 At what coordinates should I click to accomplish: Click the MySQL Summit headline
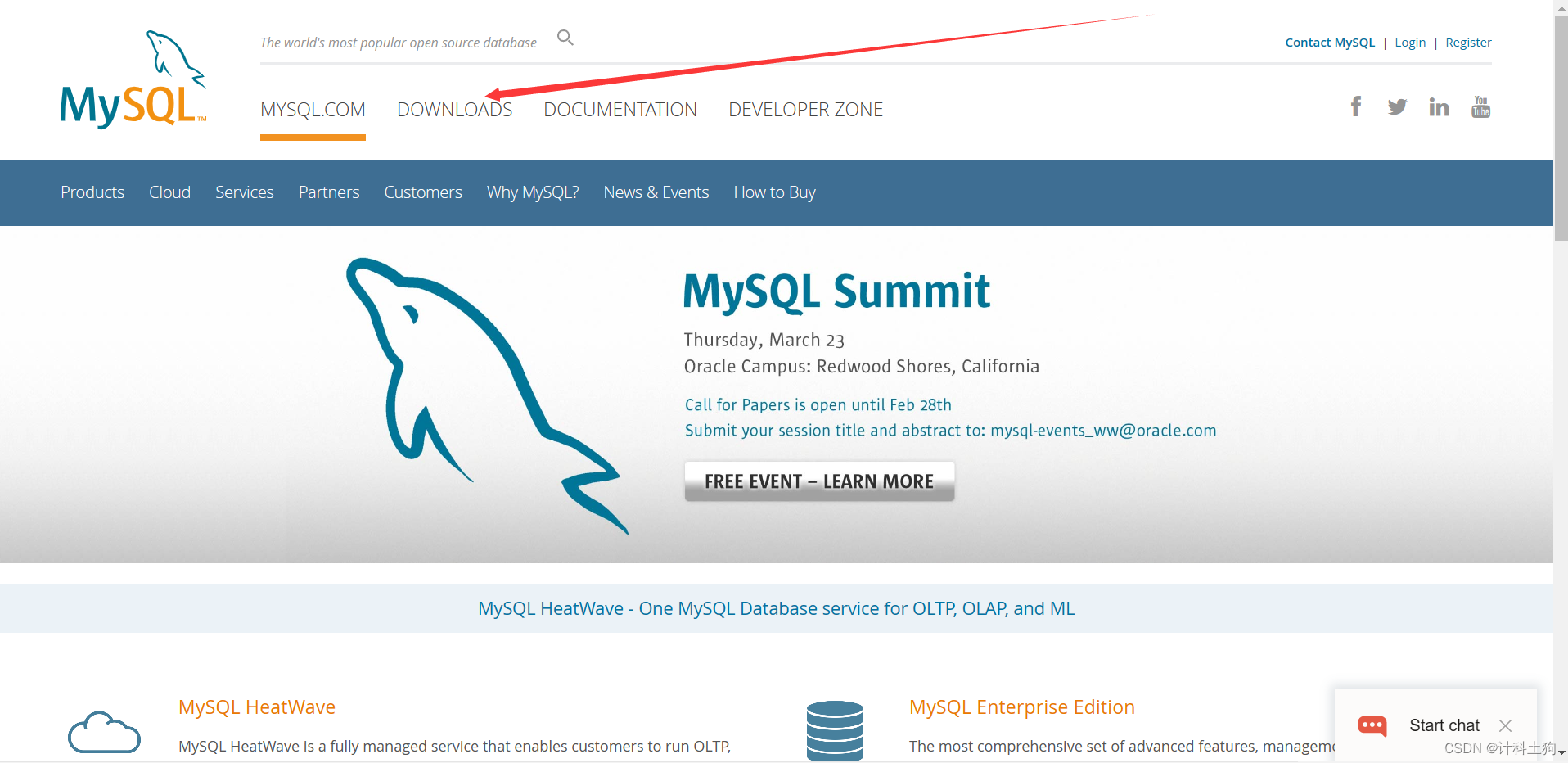(836, 291)
